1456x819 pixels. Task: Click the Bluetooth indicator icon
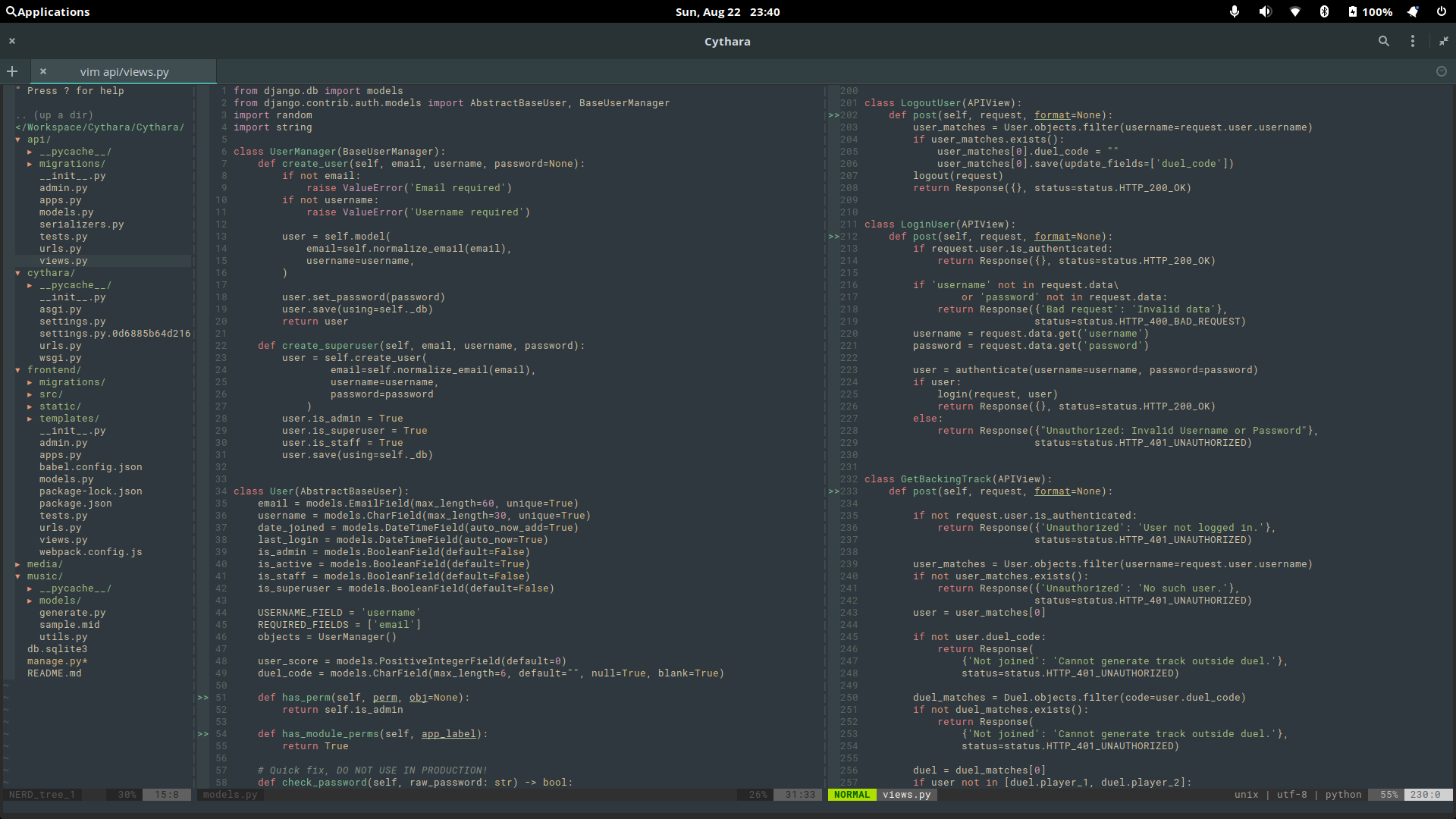(x=1324, y=12)
